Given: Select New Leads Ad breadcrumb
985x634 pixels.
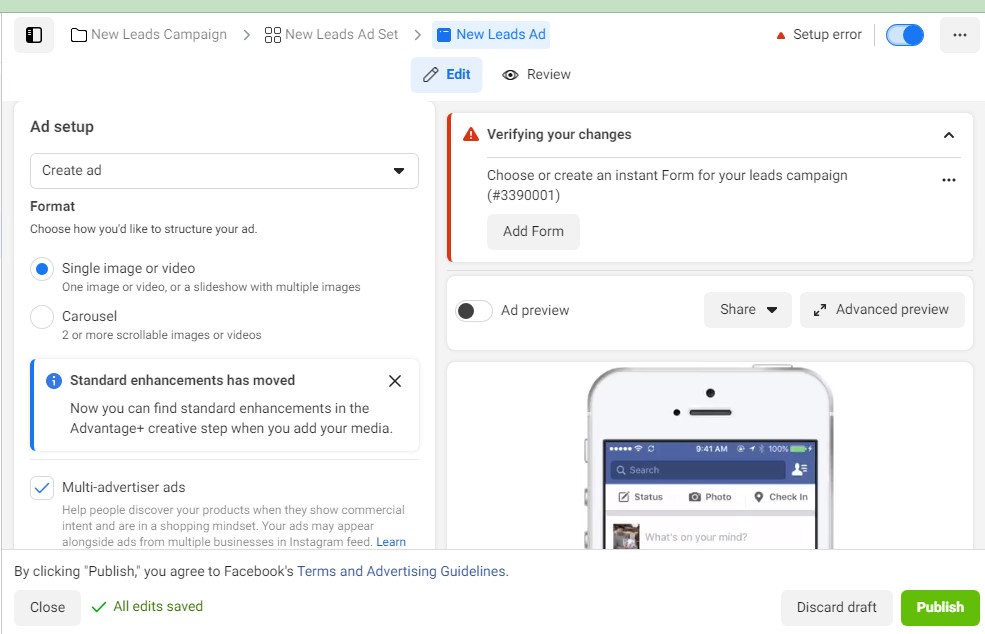Looking at the screenshot, I should [491, 35].
